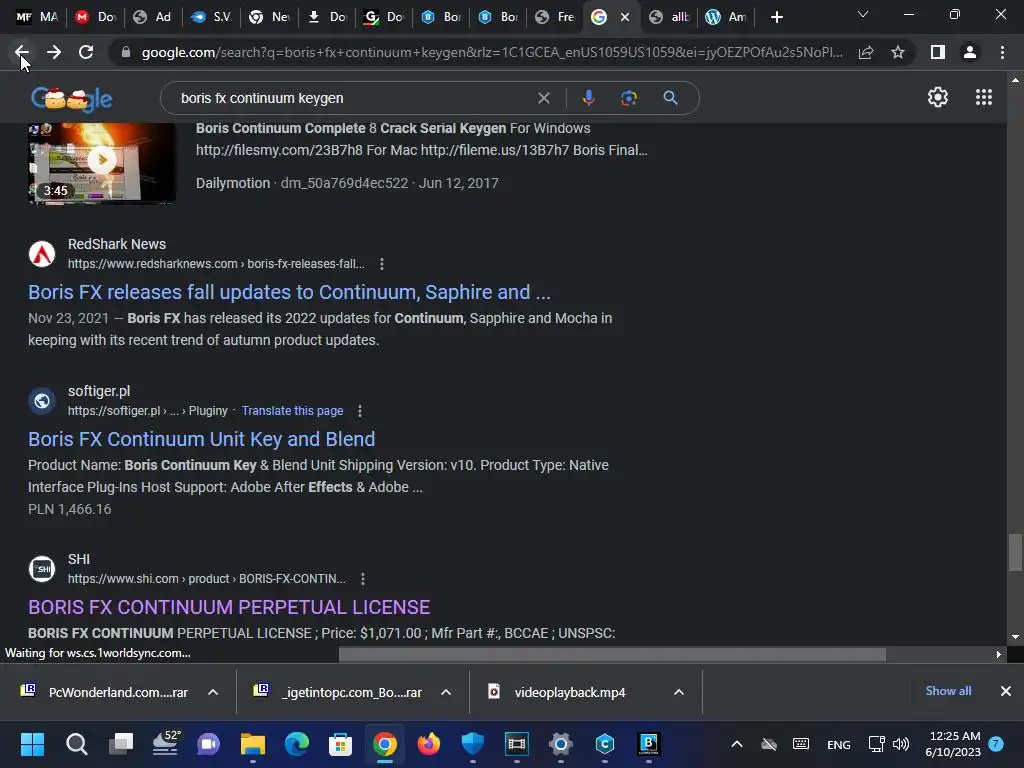Switch to the Gmail 'Do' tab
Viewport: 1024px width, 768px height.
coord(95,17)
